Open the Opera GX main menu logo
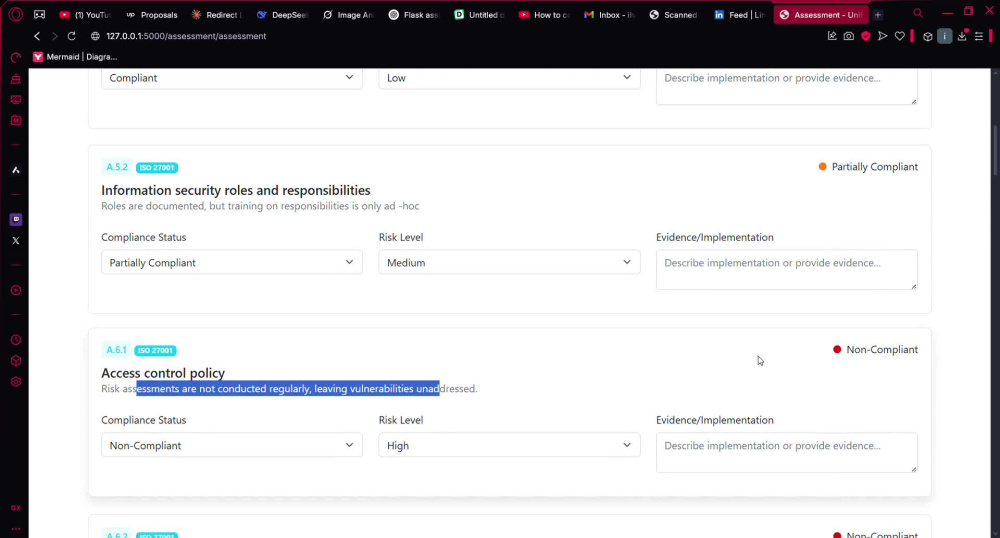Image resolution: width=1000 pixels, height=538 pixels. tap(15, 14)
